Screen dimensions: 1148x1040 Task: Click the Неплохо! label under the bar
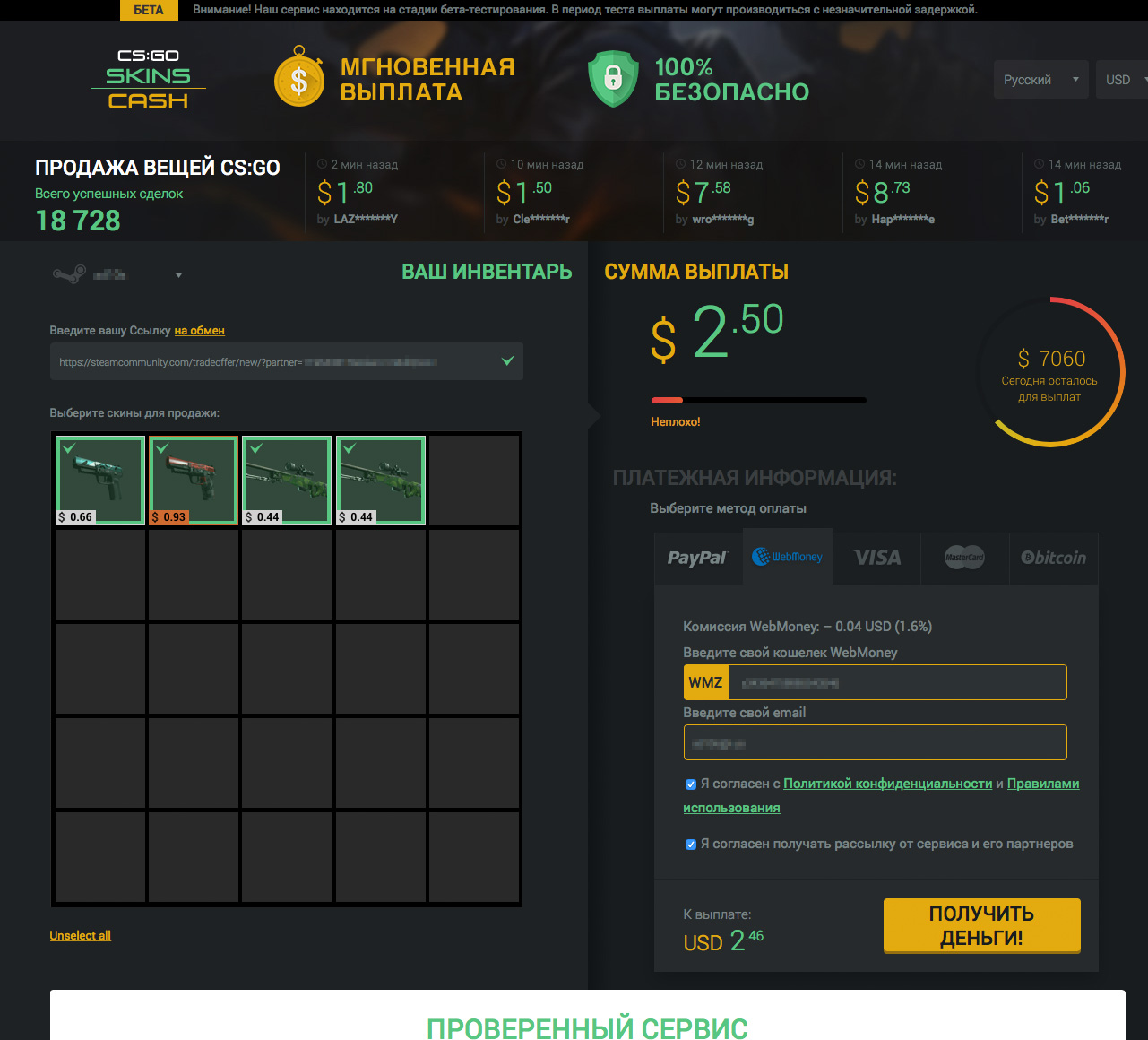click(676, 421)
